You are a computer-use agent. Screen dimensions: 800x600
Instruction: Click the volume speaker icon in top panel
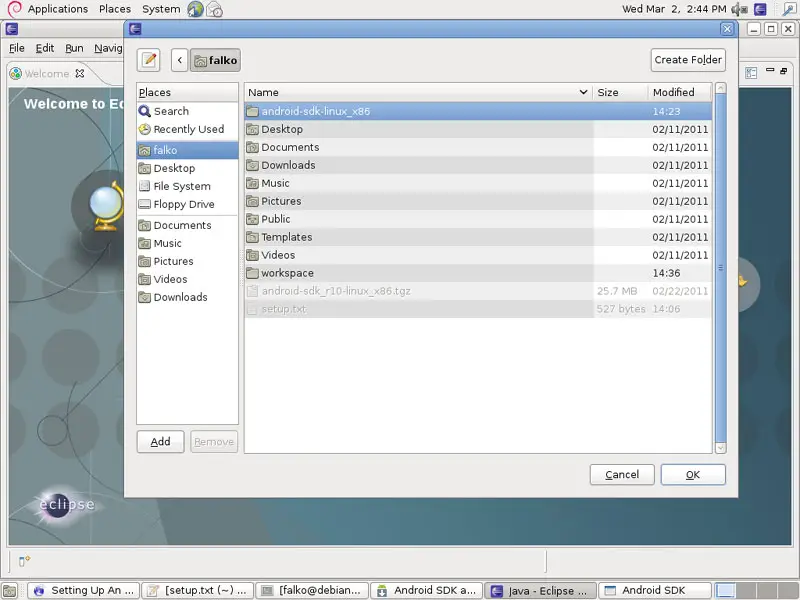(x=739, y=9)
